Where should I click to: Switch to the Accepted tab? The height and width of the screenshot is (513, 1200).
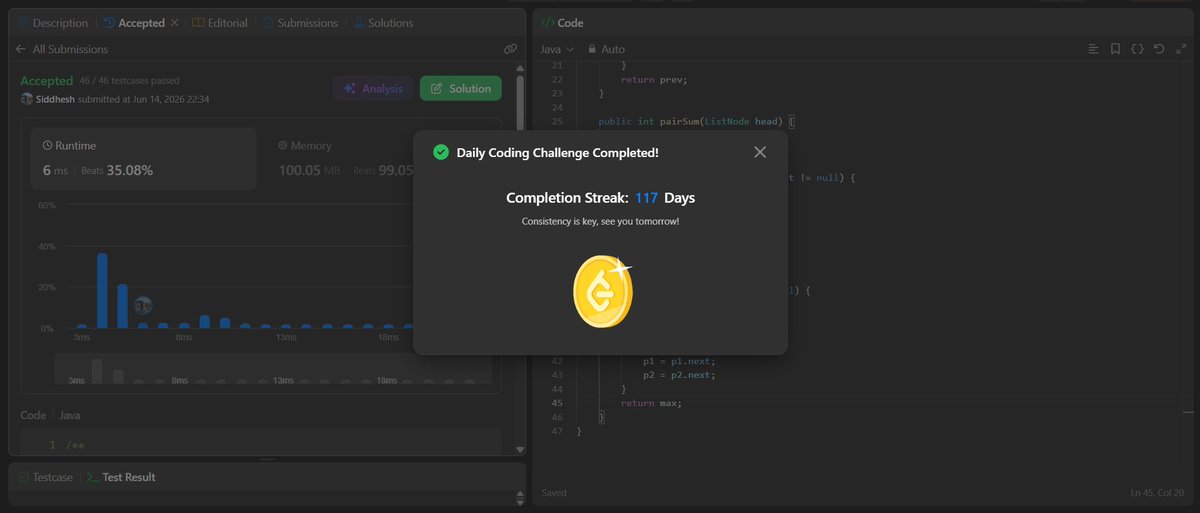click(x=133, y=22)
